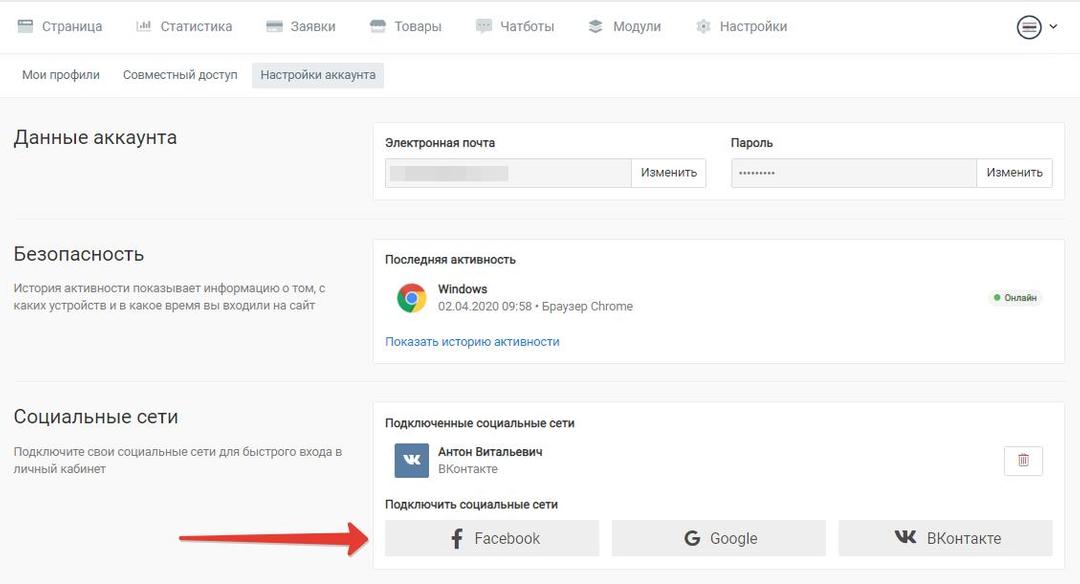Click the VK logo of Антон Витальевич
The width and height of the screenshot is (1080, 584).
coord(411,460)
